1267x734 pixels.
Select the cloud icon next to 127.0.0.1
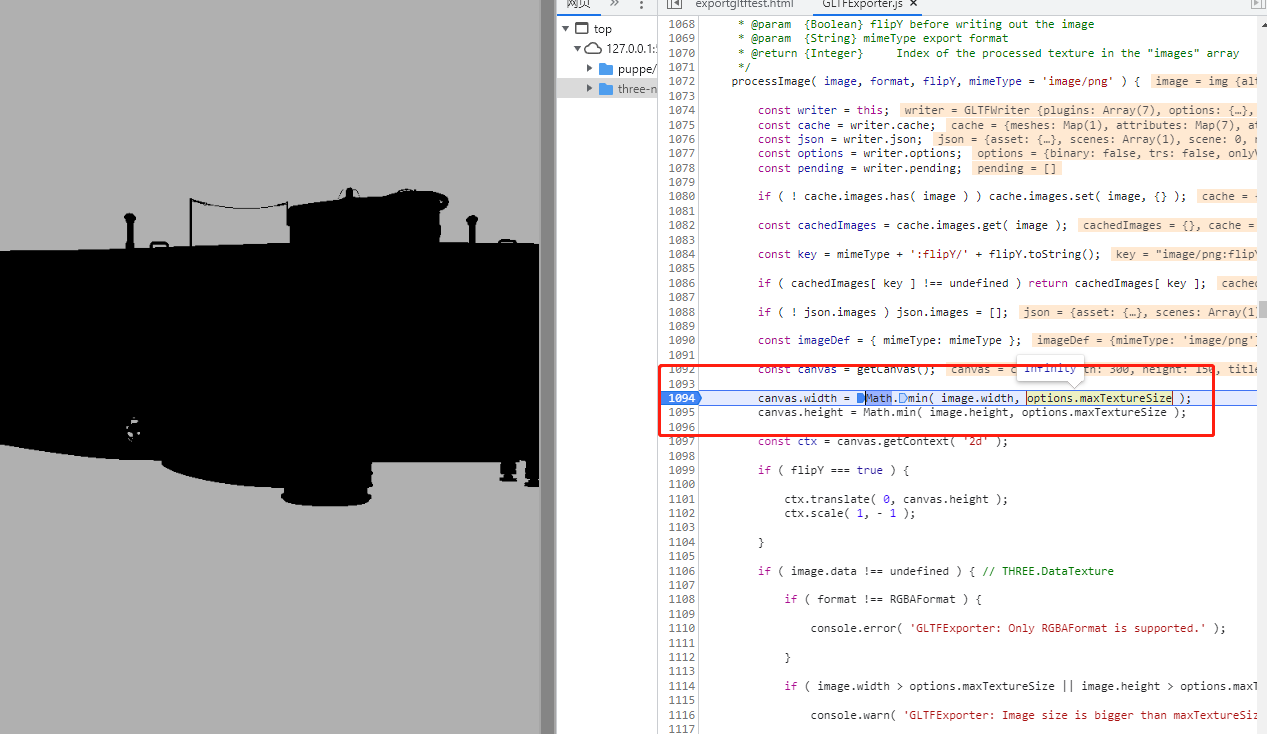593,48
